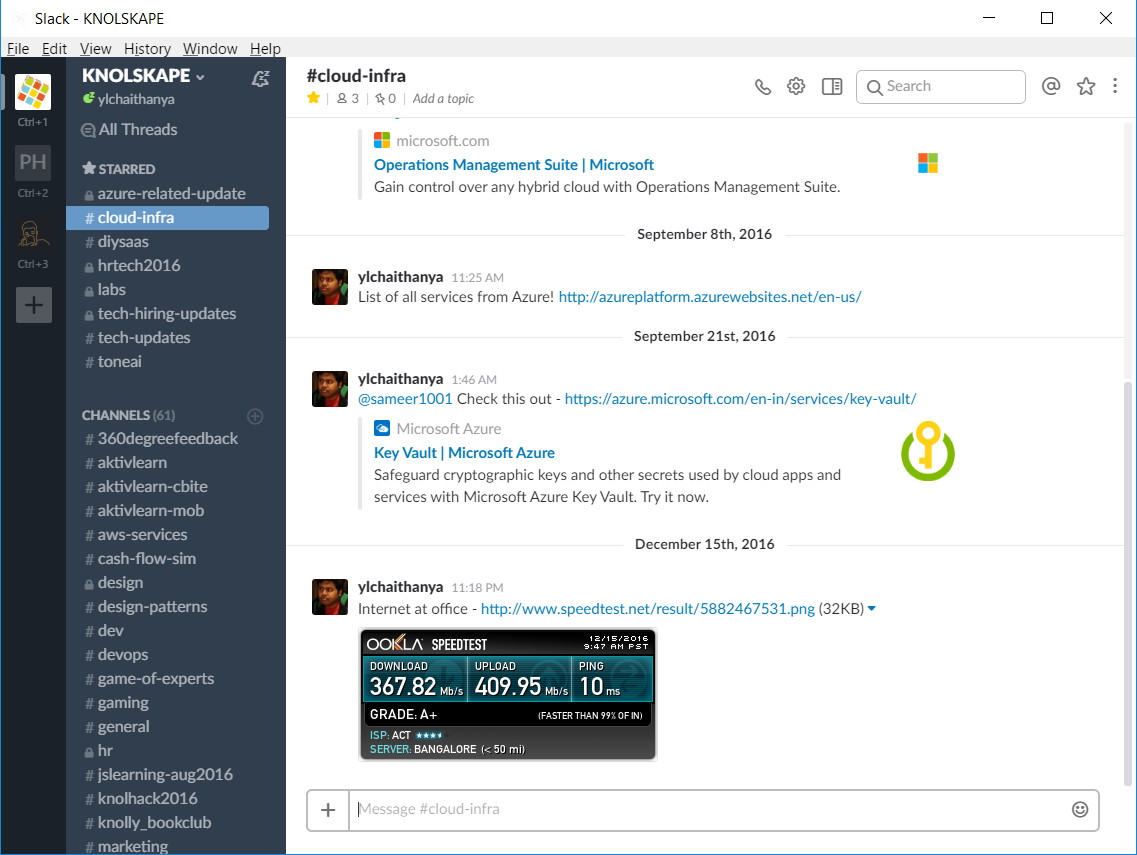The image size is (1137, 855).
Task: Click the ylchaithanya username under KNOLSKAPE
Action: pyautogui.click(x=136, y=99)
